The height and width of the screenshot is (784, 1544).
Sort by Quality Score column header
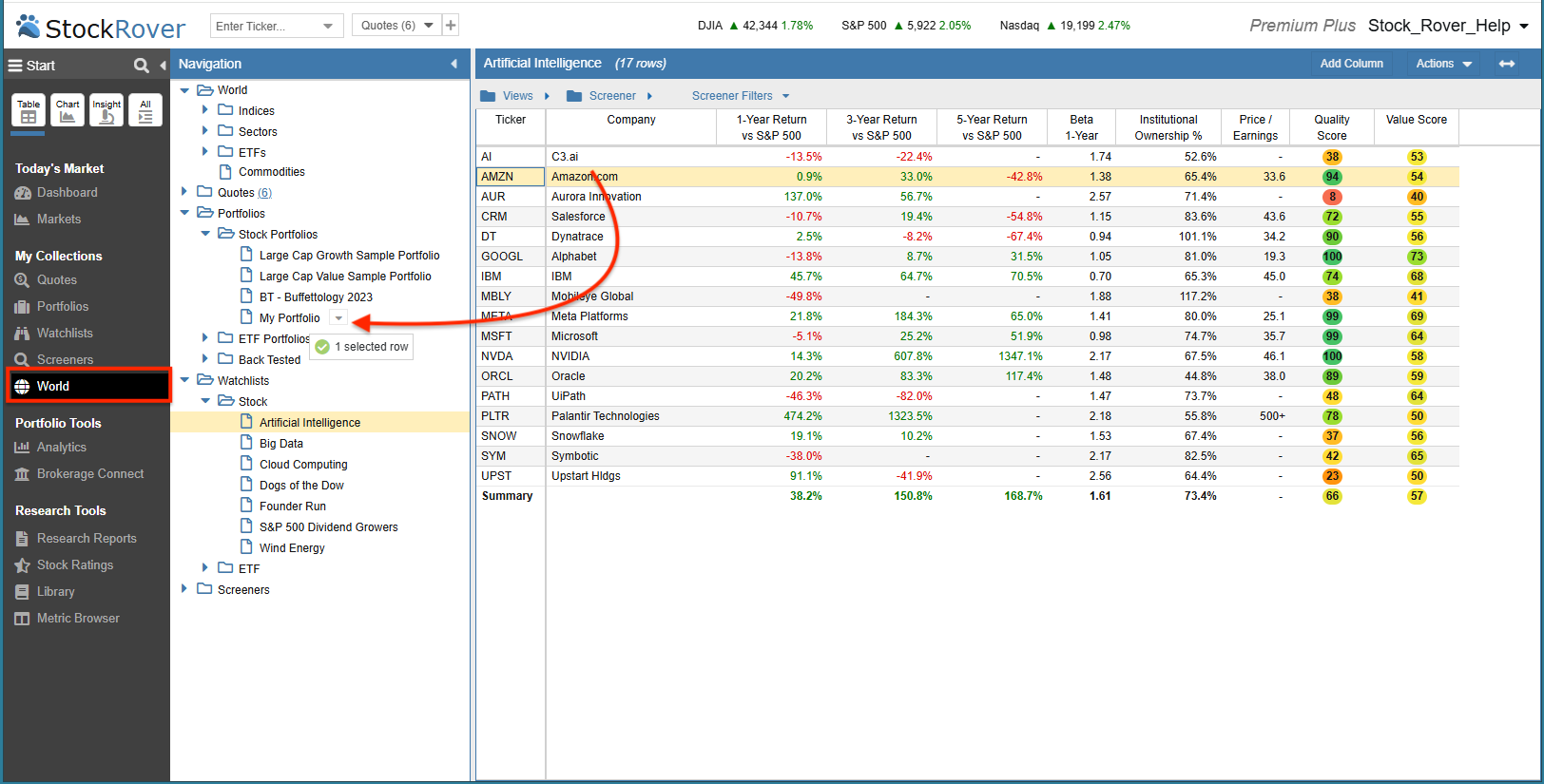1331,127
